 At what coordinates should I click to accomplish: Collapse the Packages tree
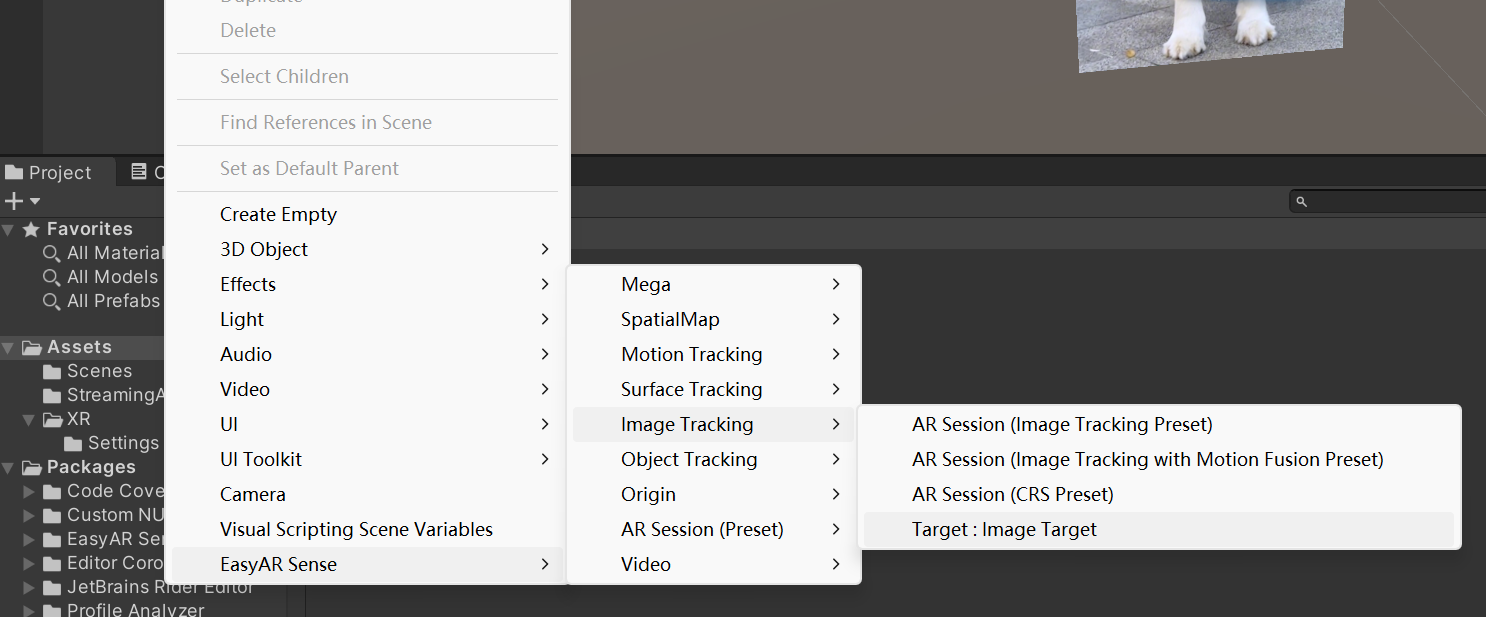pos(8,468)
